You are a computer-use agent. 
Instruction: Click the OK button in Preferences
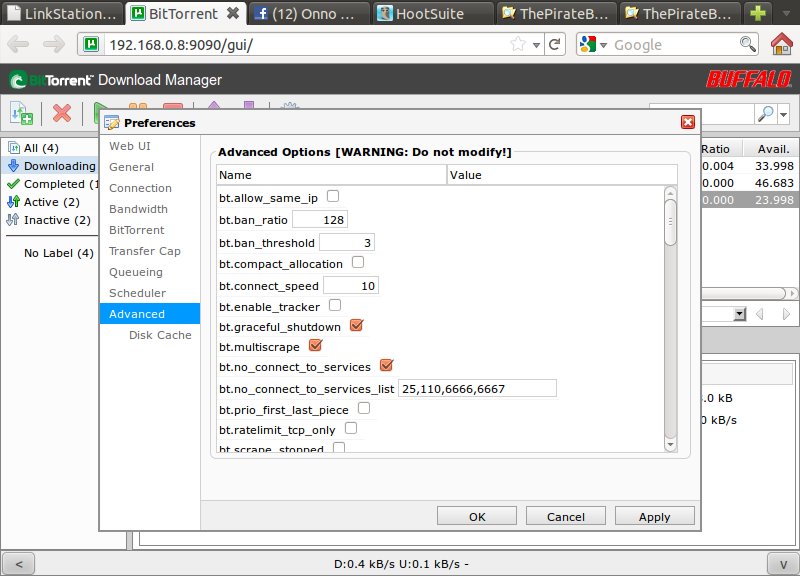(477, 516)
